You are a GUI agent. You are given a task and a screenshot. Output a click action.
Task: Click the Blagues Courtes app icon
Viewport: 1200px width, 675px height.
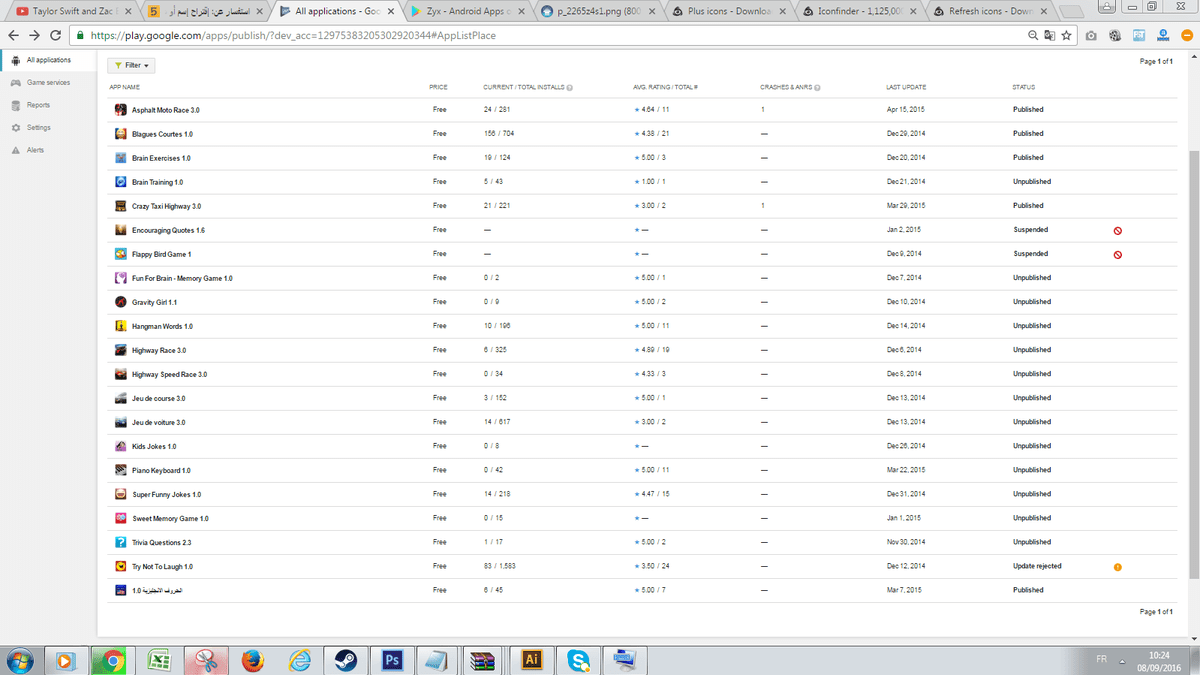120,134
